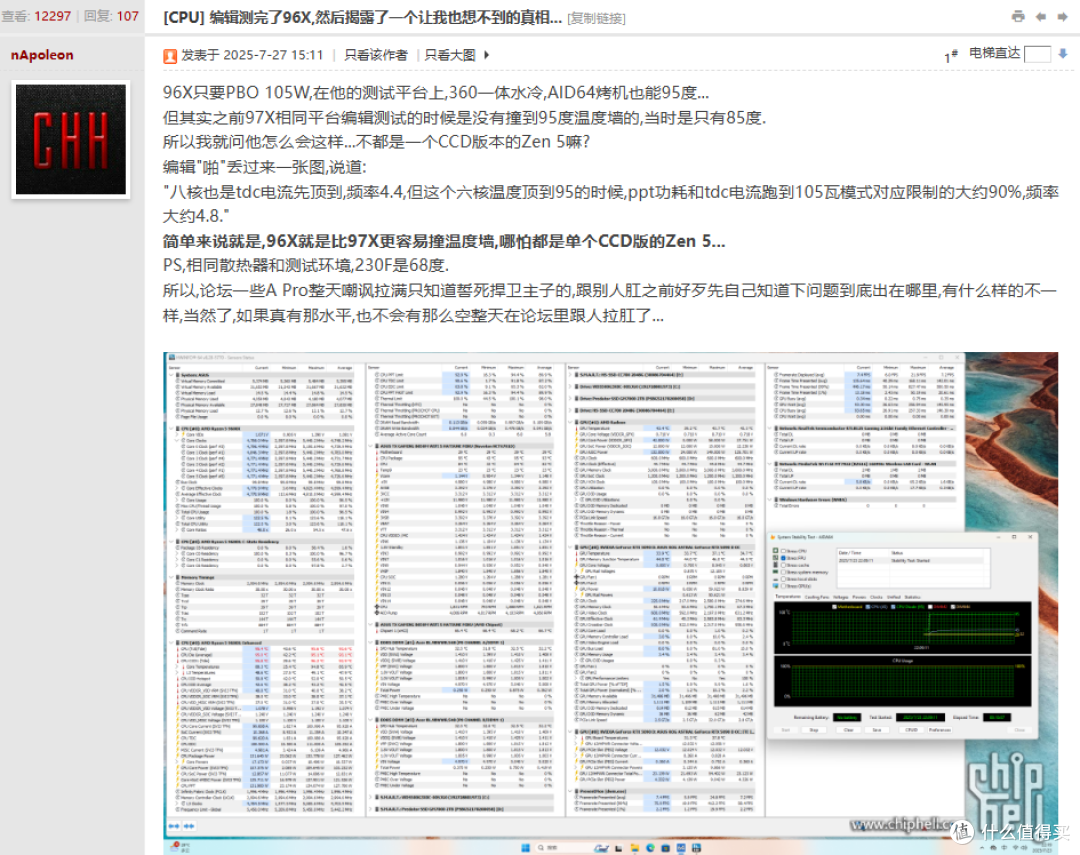Click the line starting 96X只要PBO 105W
The height and width of the screenshot is (855, 1080).
[x=435, y=92]
